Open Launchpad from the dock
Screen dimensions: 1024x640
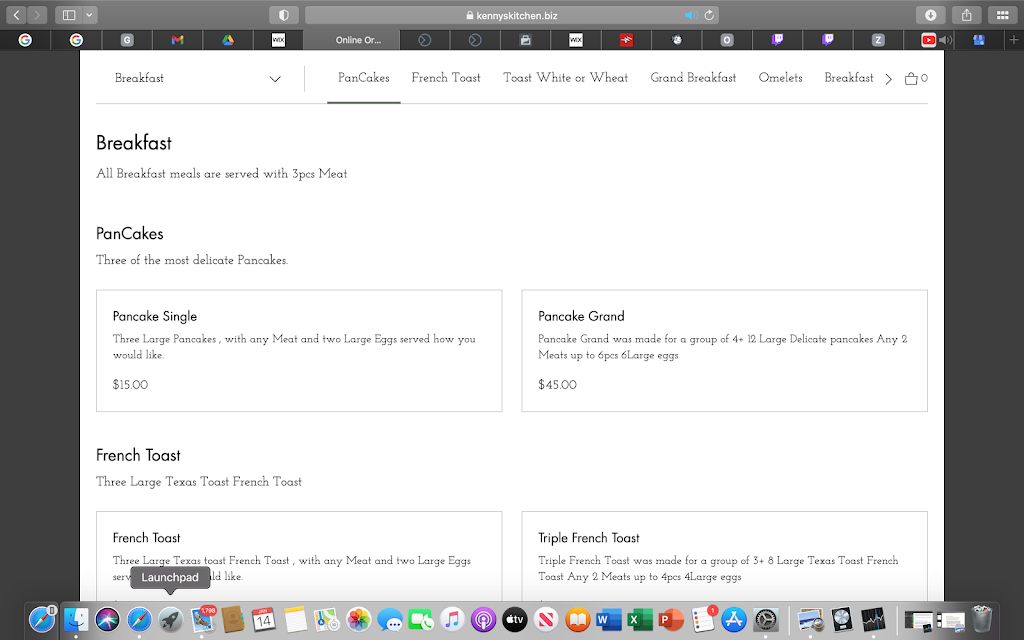click(170, 619)
